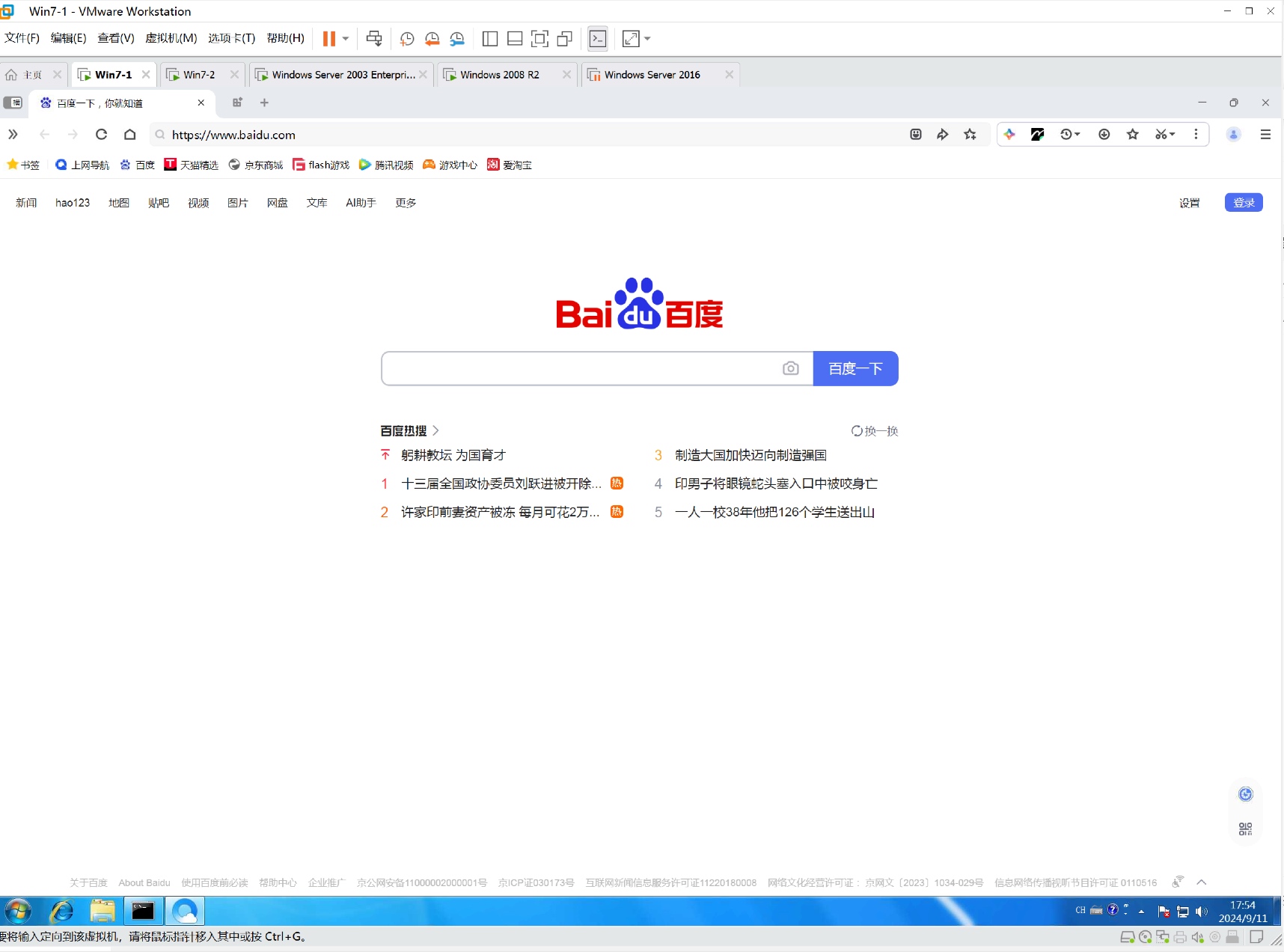1284x952 pixels.
Task: Toggle the thumbnail bar view icon
Action: [515, 39]
